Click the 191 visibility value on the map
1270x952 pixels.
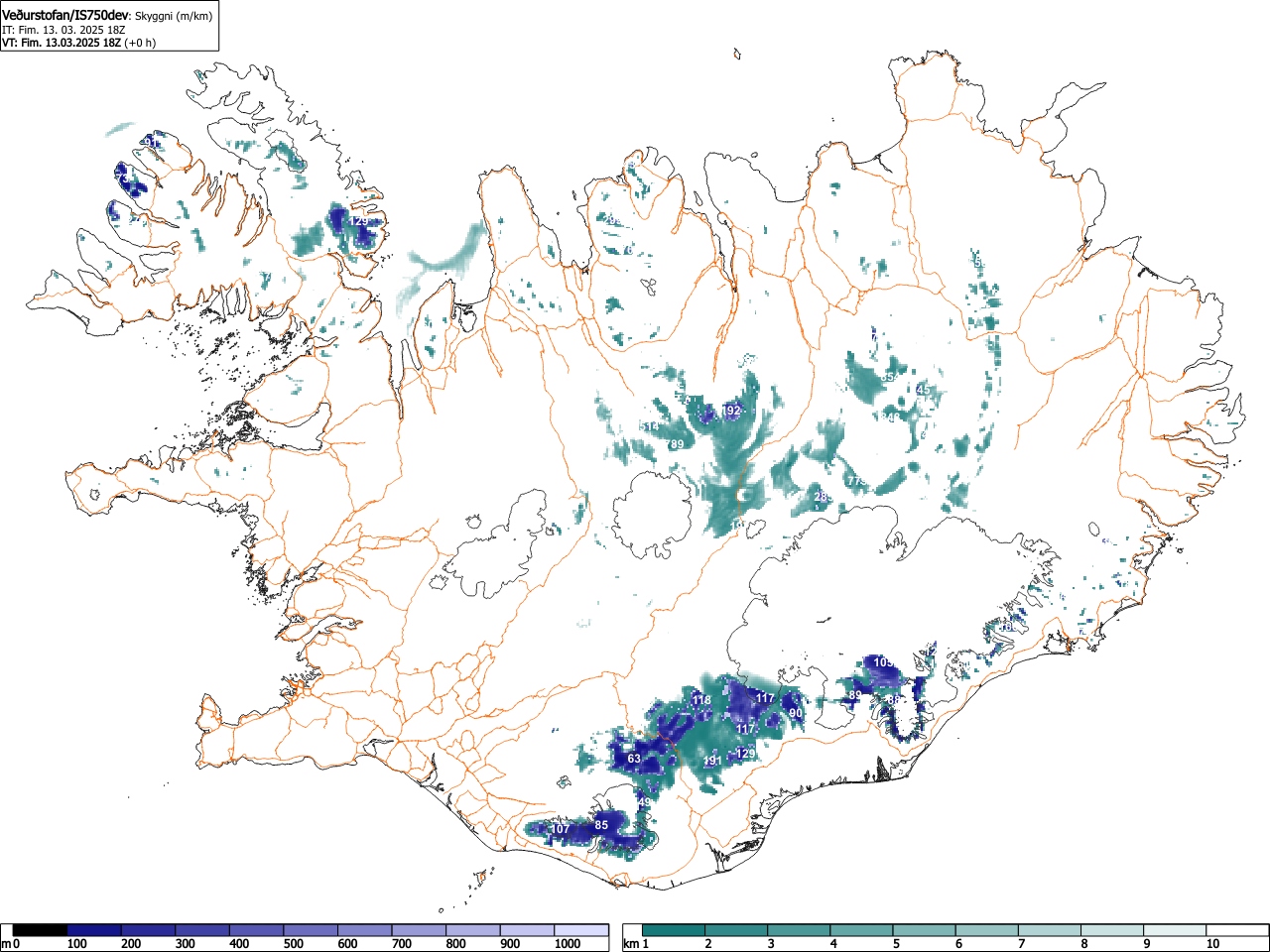coord(711,762)
